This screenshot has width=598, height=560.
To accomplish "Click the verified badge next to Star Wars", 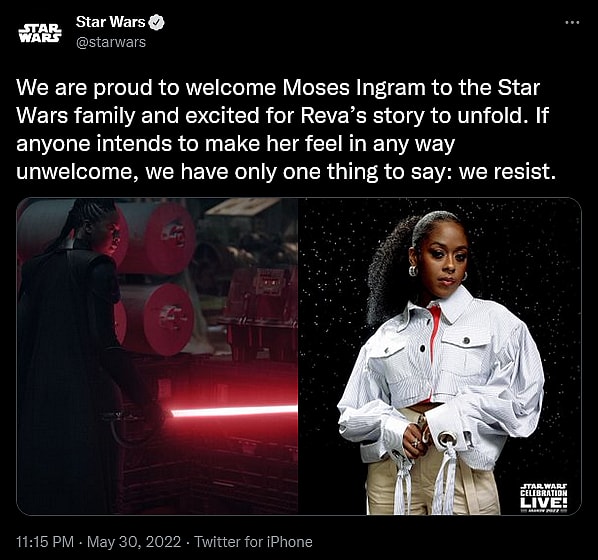I will pyautogui.click(x=156, y=23).
